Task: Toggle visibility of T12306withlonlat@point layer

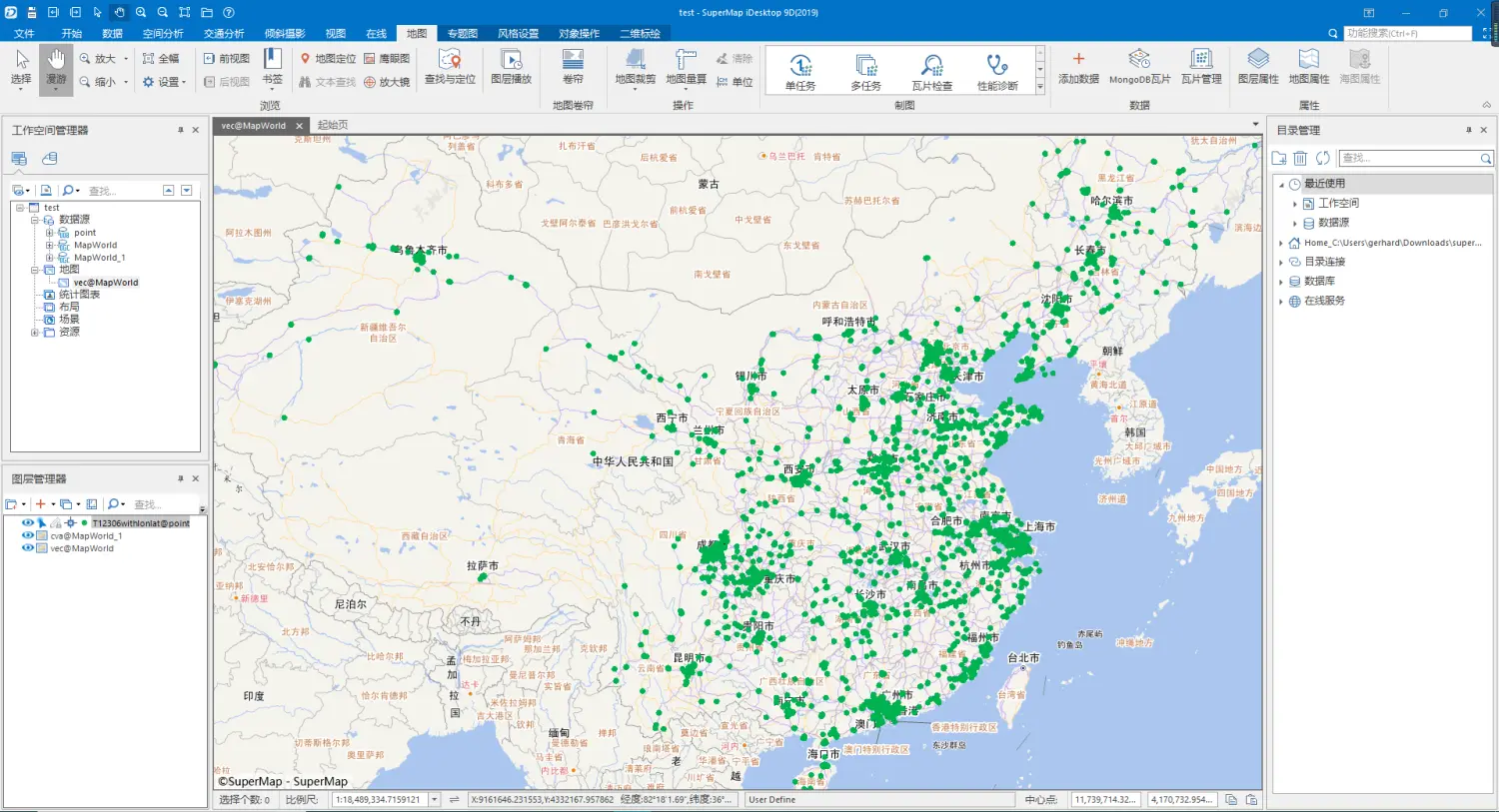Action: tap(27, 522)
